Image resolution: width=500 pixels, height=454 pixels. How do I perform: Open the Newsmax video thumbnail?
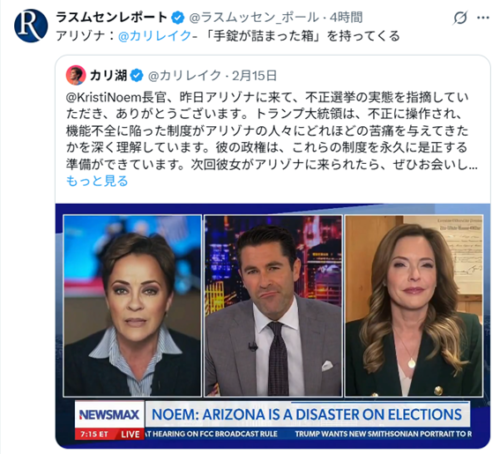click(x=273, y=326)
